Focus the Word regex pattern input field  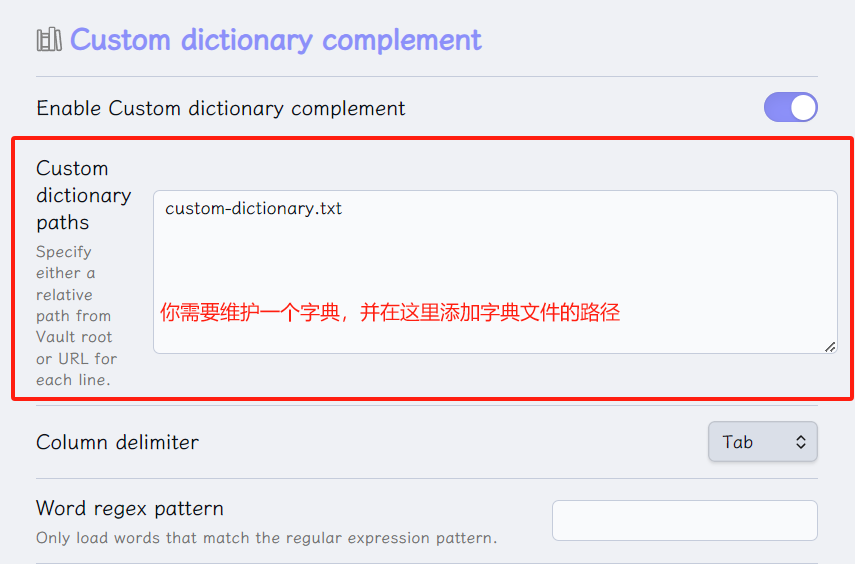point(684,520)
